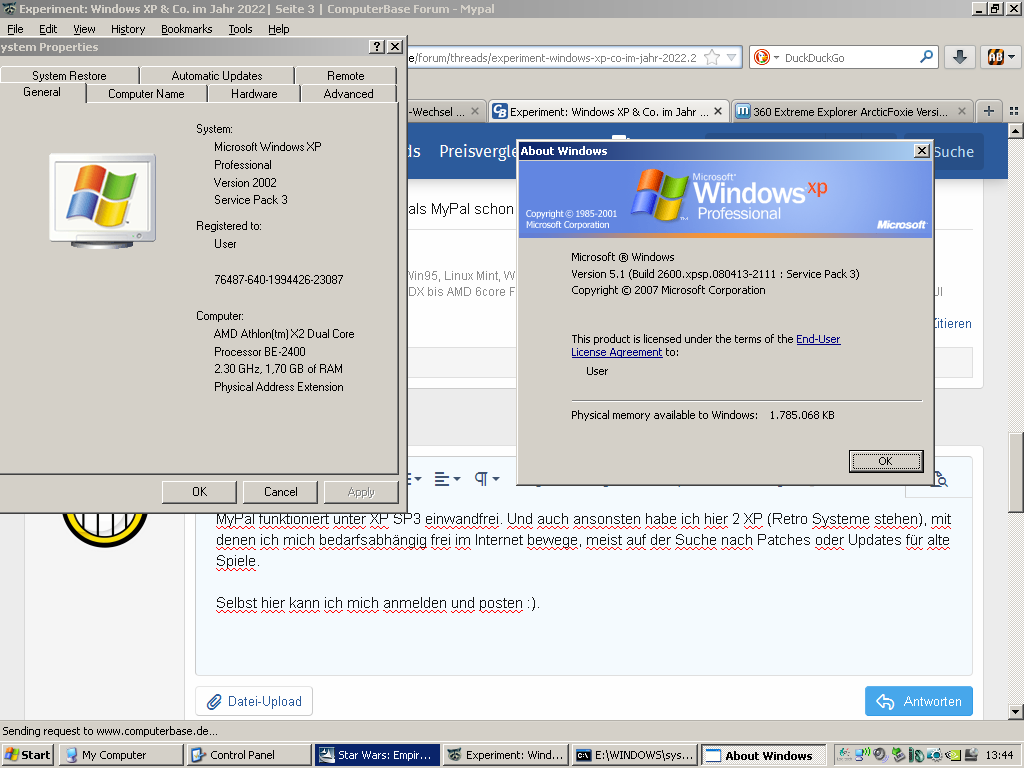Open the End-User License Agreement link

click(706, 345)
